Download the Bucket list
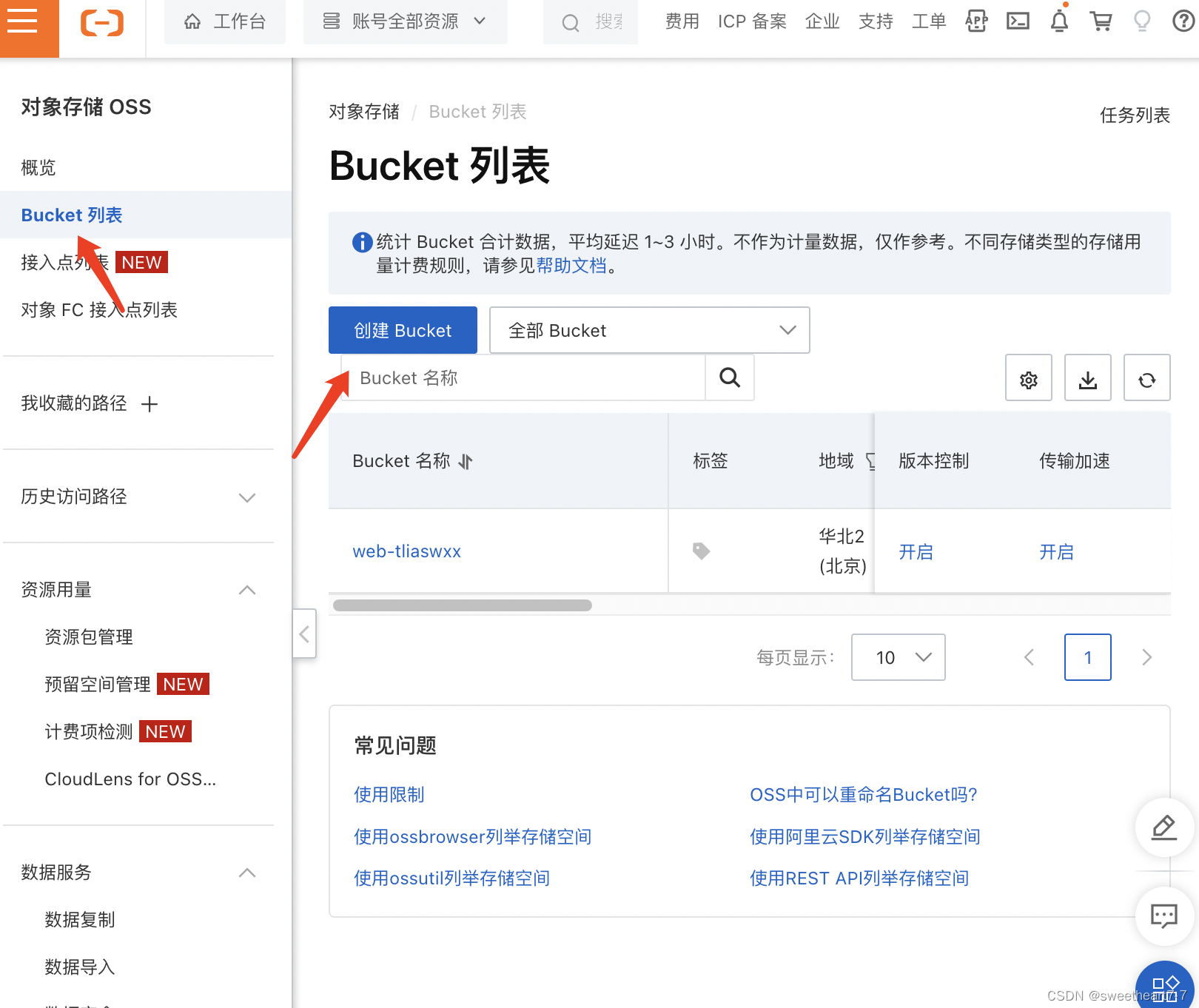Screen dimensions: 1199x1008 [x=1088, y=378]
